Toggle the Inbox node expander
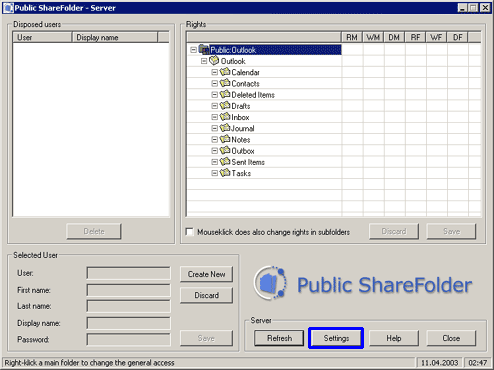Screen dimensions: 494x370 215,117
